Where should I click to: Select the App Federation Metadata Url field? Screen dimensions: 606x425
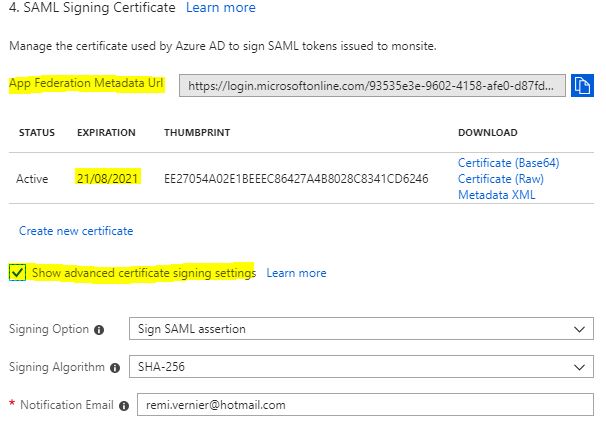pos(372,86)
